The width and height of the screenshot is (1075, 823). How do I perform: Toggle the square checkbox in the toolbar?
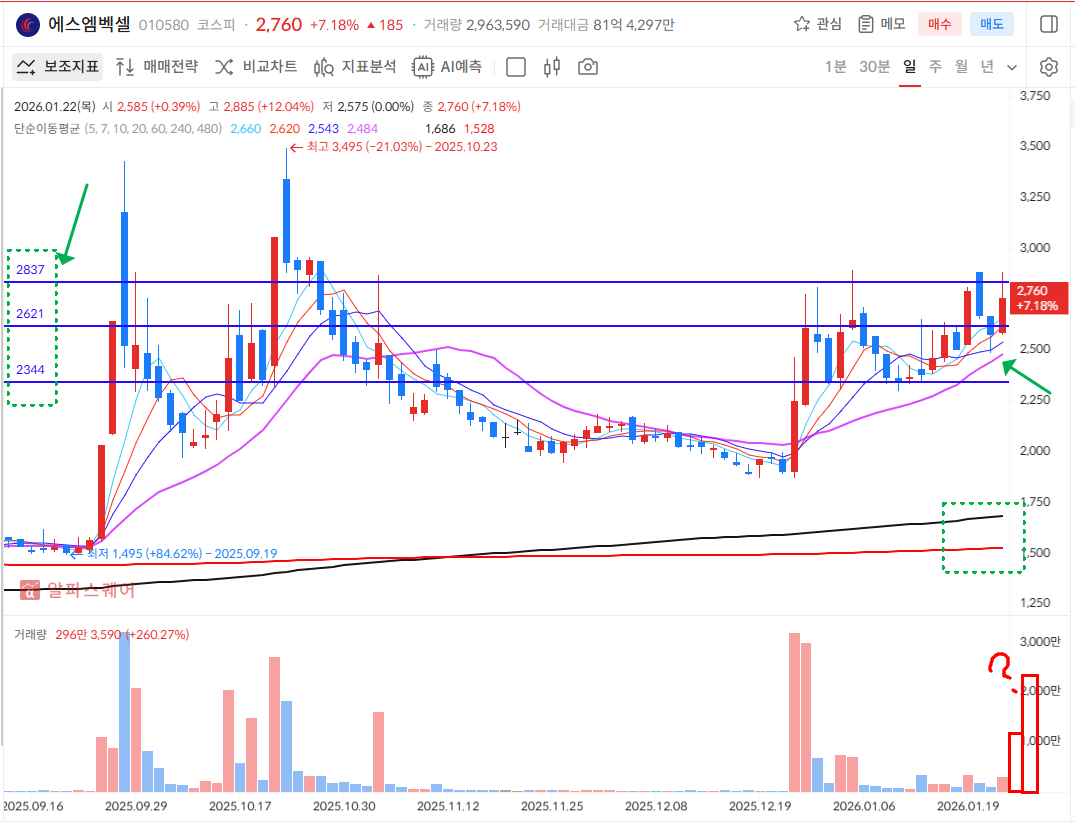coord(516,67)
